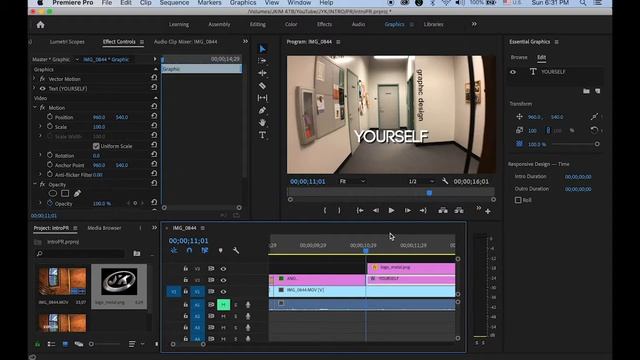Toggle Position animation stopwatch
640x360 pixels.
pos(50,117)
